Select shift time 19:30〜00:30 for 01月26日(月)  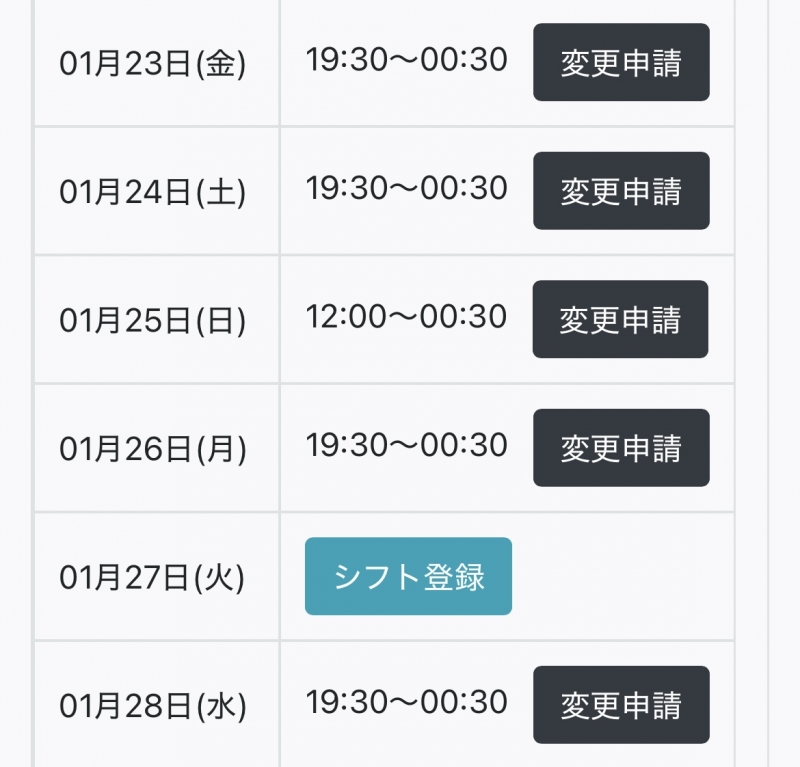click(x=406, y=444)
